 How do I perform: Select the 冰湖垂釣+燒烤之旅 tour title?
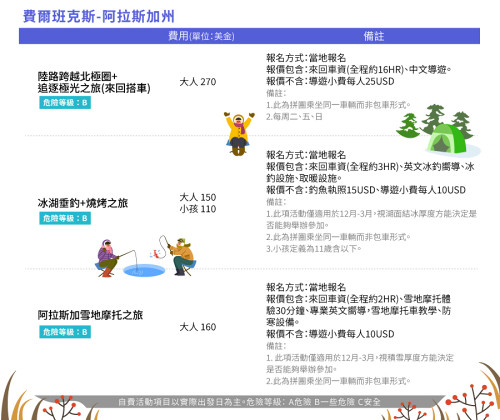(83, 203)
